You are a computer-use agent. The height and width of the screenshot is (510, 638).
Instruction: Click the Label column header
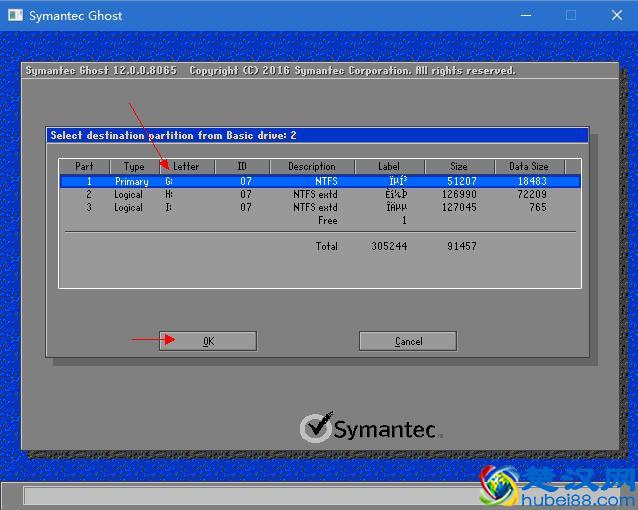click(389, 167)
